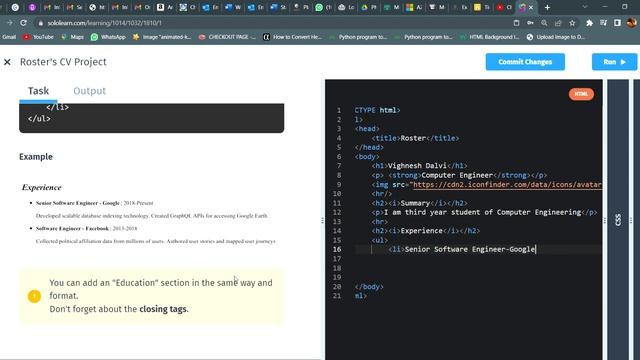Run the code with the Run button
This screenshot has height=360, width=640.
pos(614,62)
